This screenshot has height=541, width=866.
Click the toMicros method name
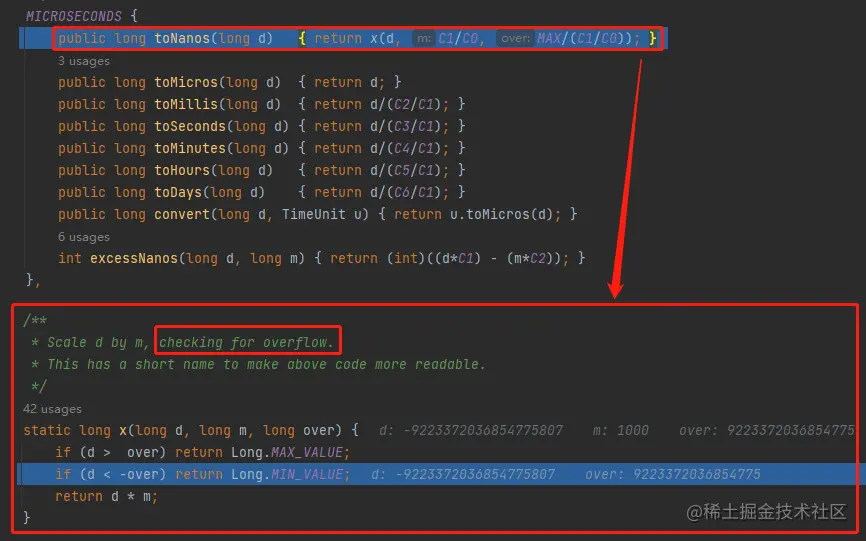[x=186, y=82]
